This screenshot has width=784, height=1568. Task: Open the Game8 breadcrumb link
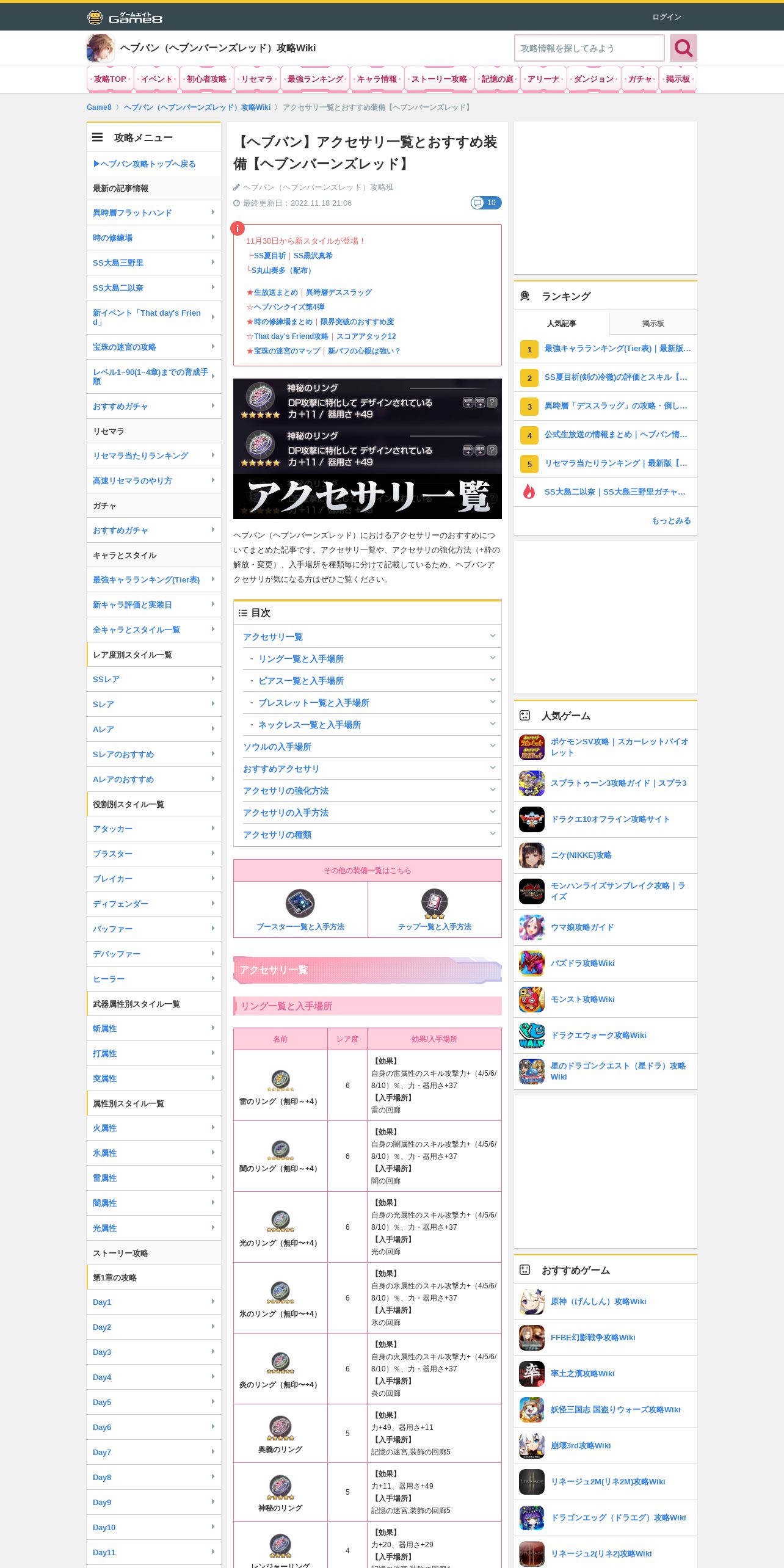[99, 107]
